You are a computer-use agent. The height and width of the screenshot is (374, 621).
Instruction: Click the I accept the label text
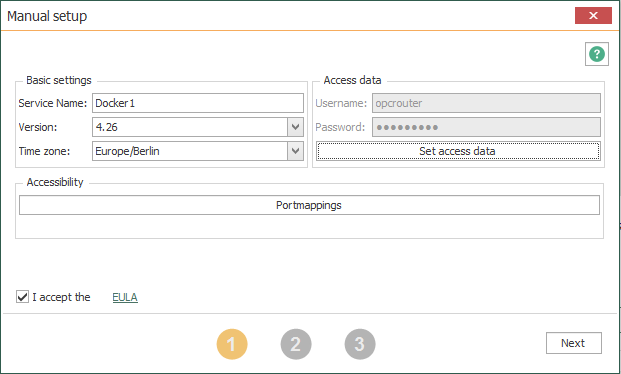61,297
